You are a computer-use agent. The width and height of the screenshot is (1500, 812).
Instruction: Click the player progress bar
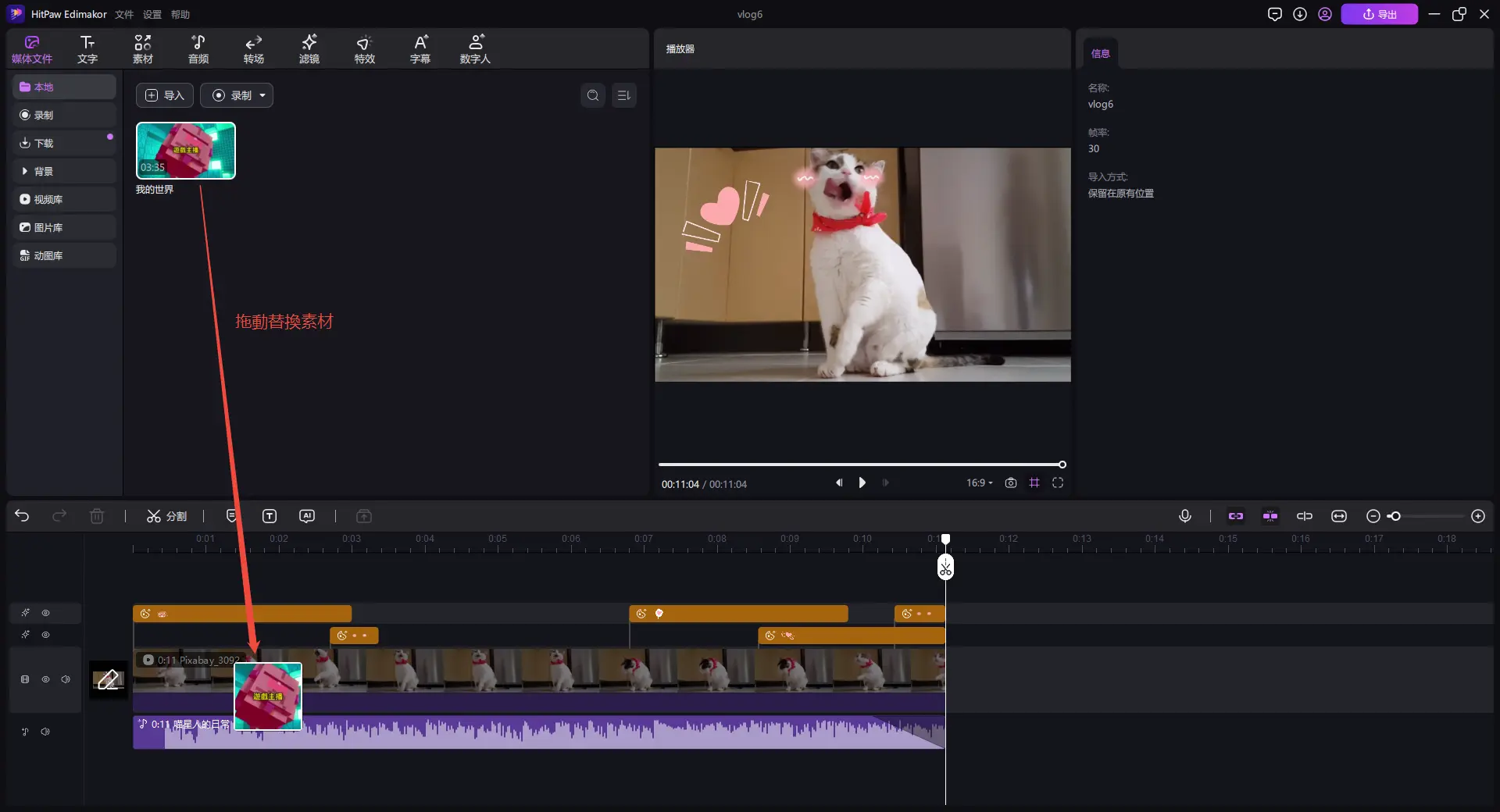coord(862,465)
